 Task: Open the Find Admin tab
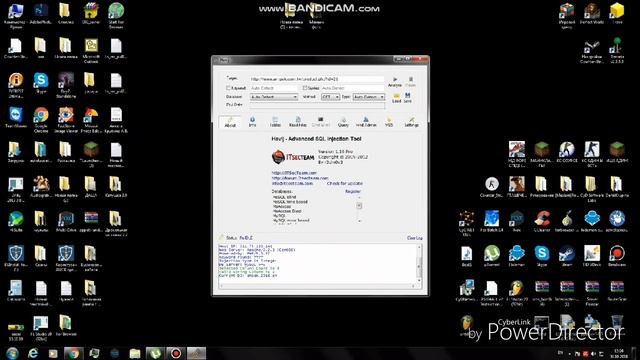pyautogui.click(x=366, y=122)
